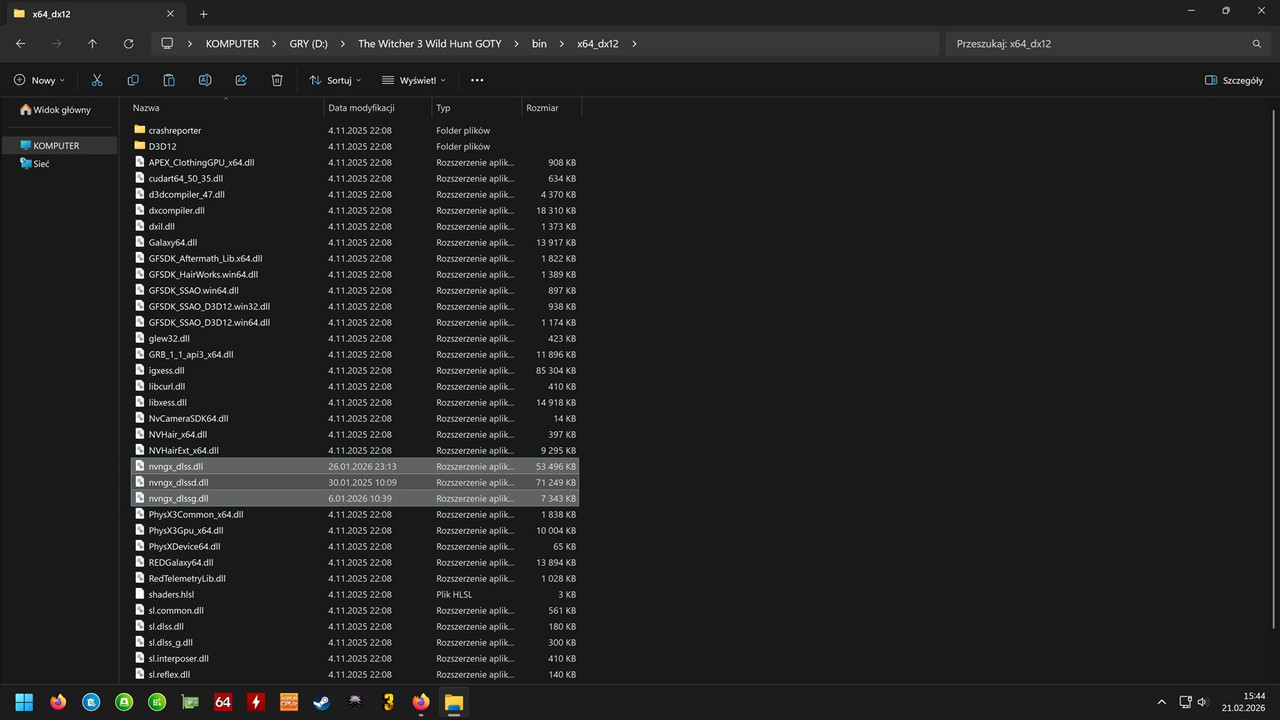Open Steam from the taskbar
1280x720 pixels.
[x=321, y=702]
